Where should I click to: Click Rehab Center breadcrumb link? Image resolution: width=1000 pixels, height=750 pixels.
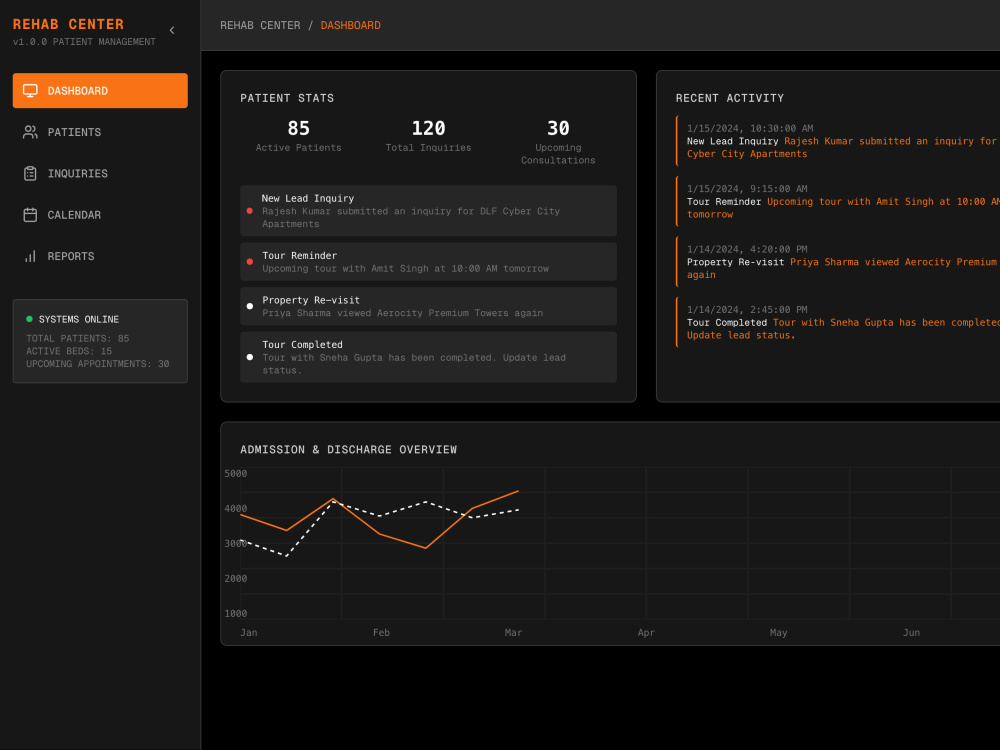260,26
